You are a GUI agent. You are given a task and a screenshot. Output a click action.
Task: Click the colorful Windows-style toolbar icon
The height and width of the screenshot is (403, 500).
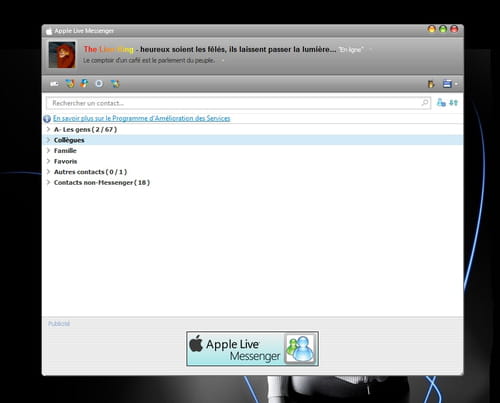(84, 83)
